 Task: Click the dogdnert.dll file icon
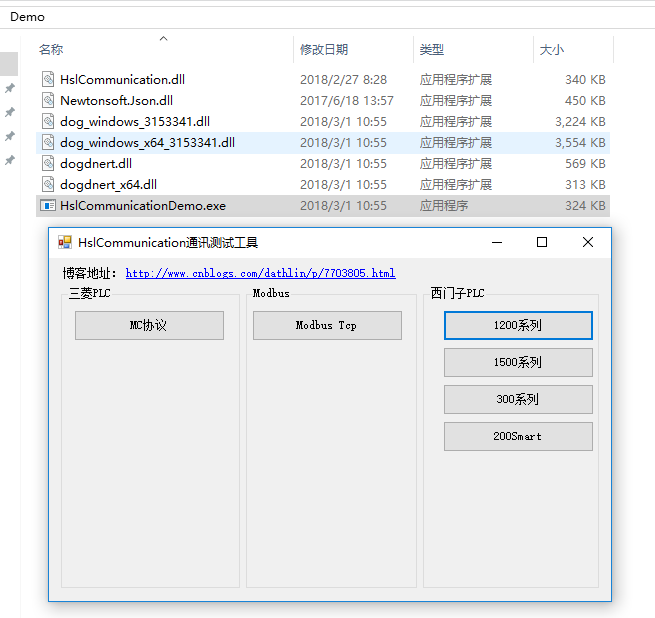point(48,163)
